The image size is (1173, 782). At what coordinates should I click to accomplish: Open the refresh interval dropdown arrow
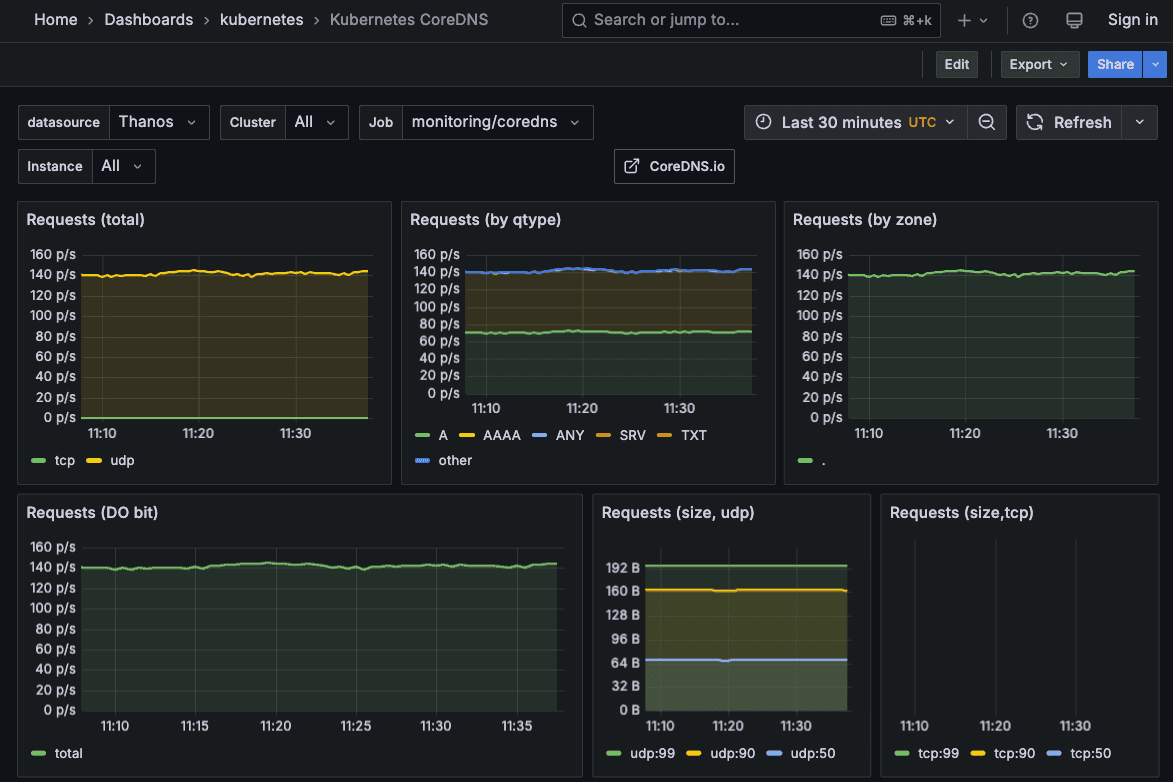click(1139, 122)
